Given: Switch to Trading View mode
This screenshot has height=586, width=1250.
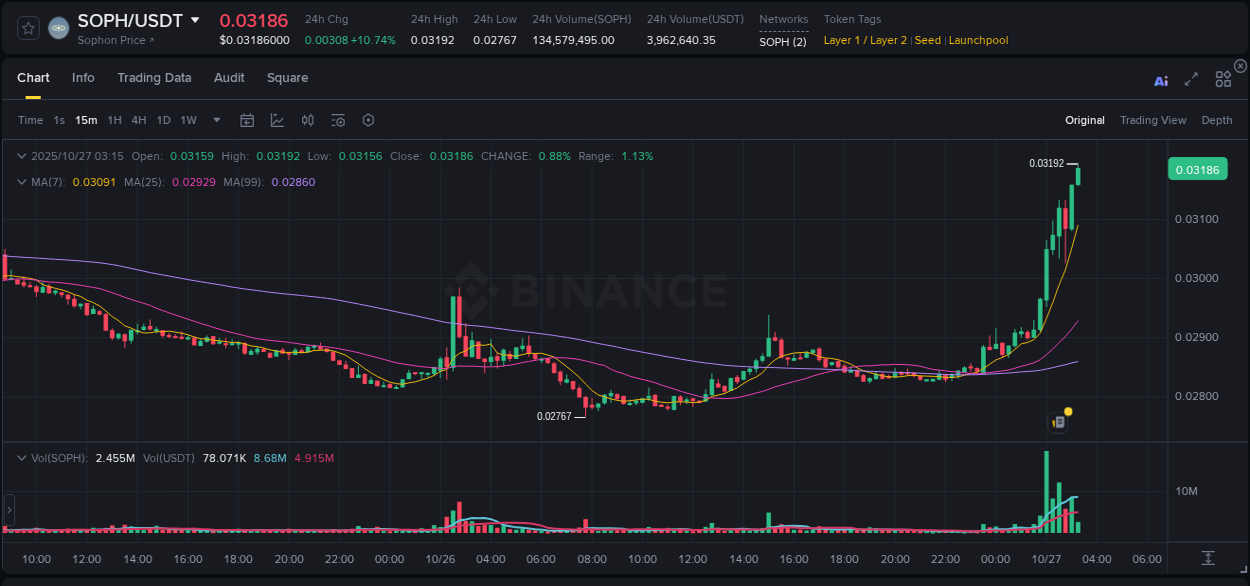Looking at the screenshot, I should pyautogui.click(x=1153, y=120).
